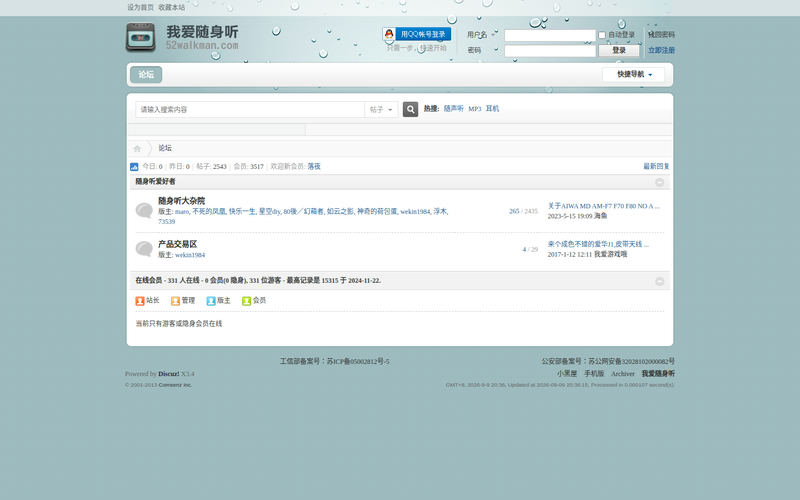Open the Comsenz Inc. footer link

[x=175, y=385]
